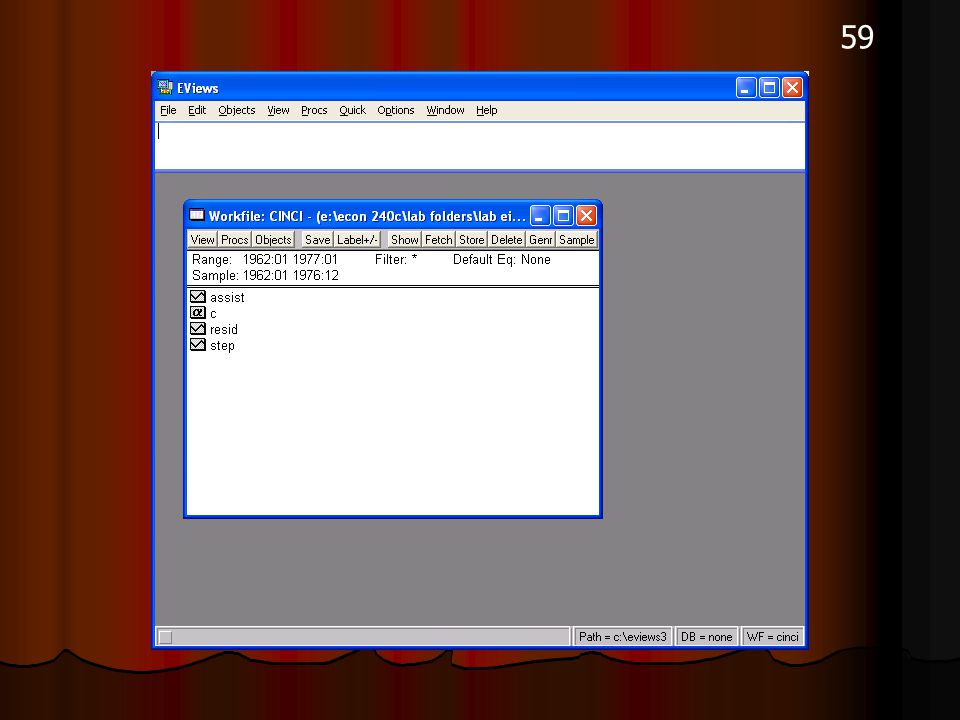Screen dimensions: 960x720
Task: Click the View button in workfile toolbar
Action: pos(202,240)
